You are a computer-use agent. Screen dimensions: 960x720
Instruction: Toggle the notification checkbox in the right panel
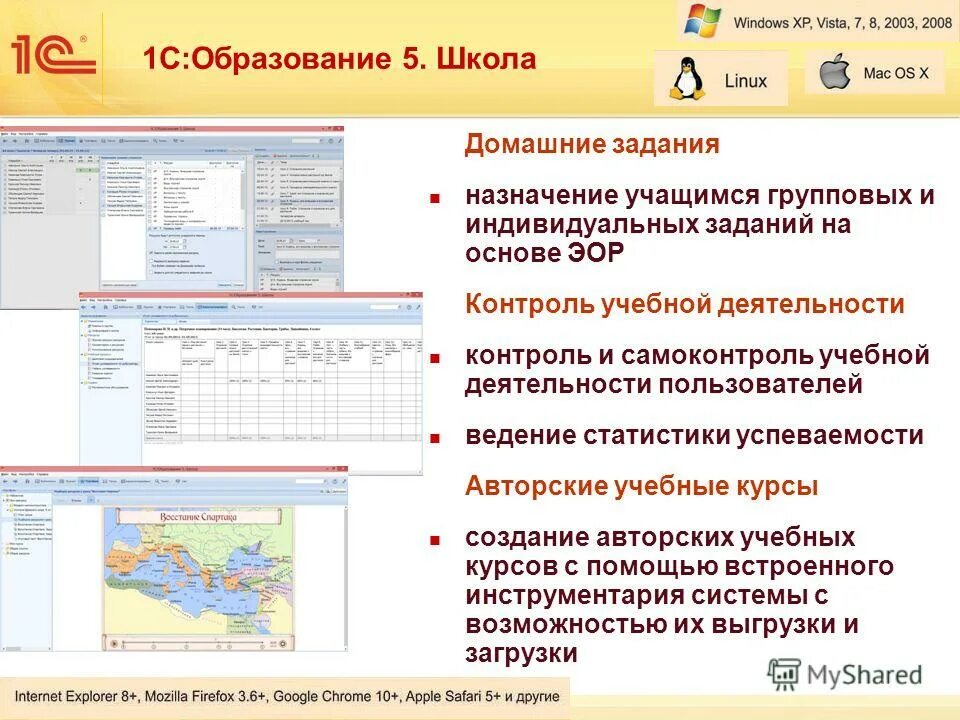277,262
